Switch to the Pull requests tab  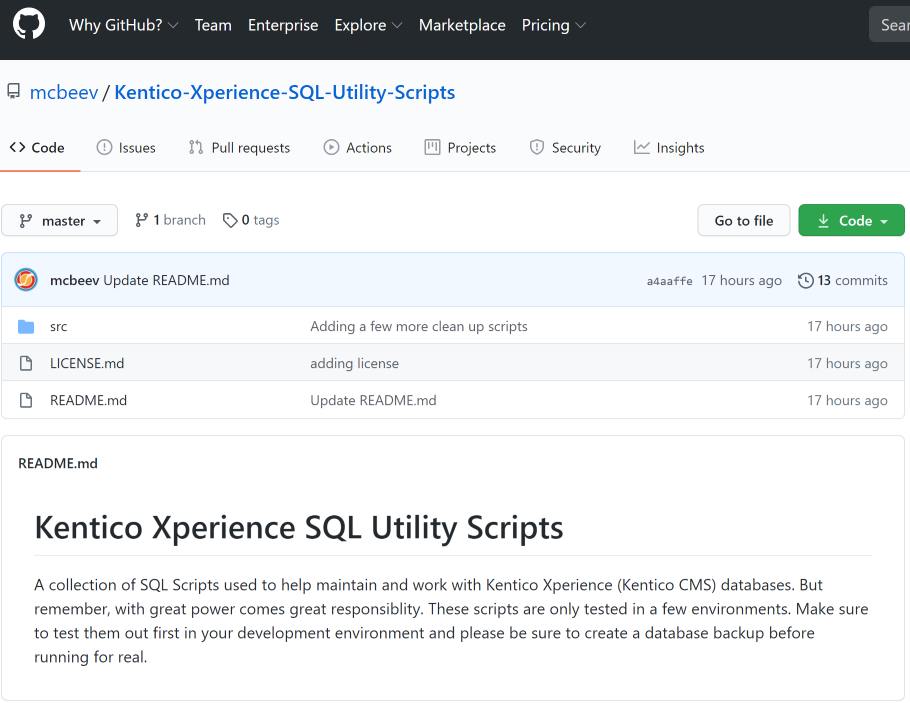[239, 147]
